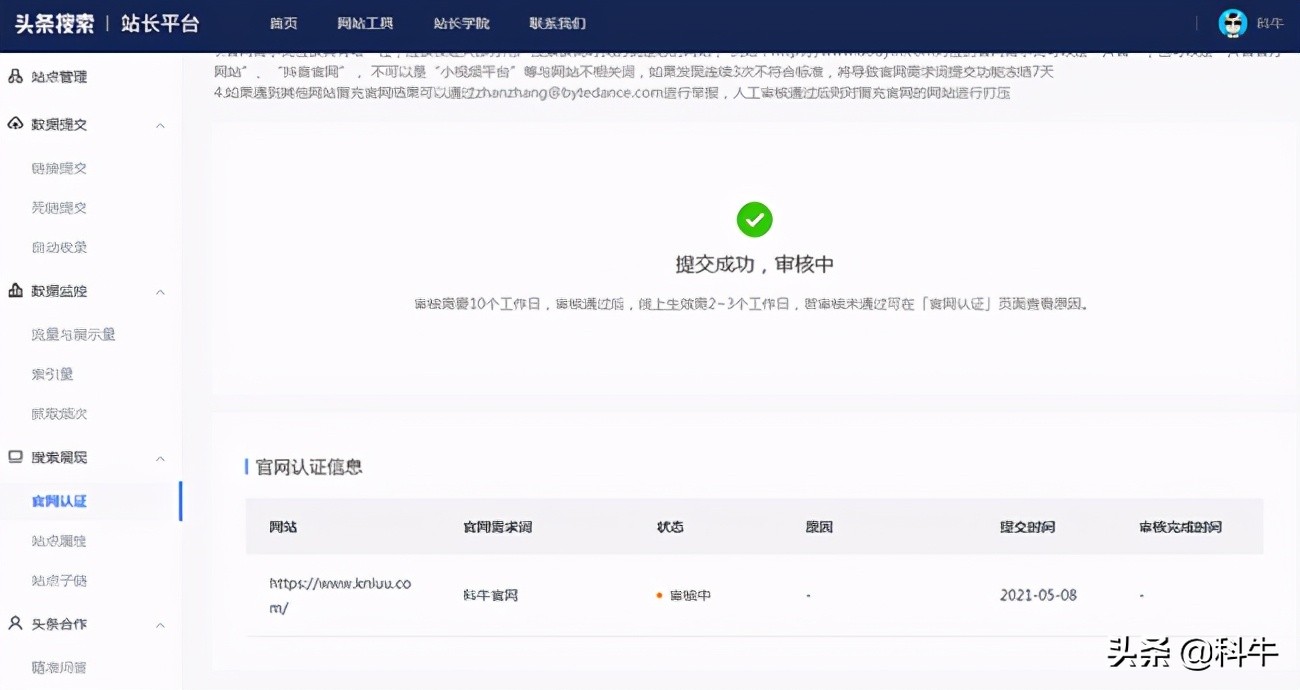Open the 网站工具 top navigation item
The image size is (1300, 690).
click(365, 23)
